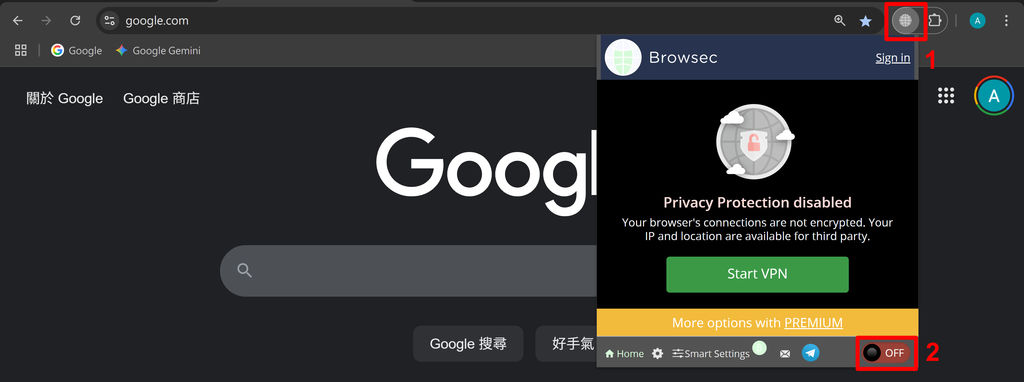Open the Browsec Telegram icon

point(810,353)
